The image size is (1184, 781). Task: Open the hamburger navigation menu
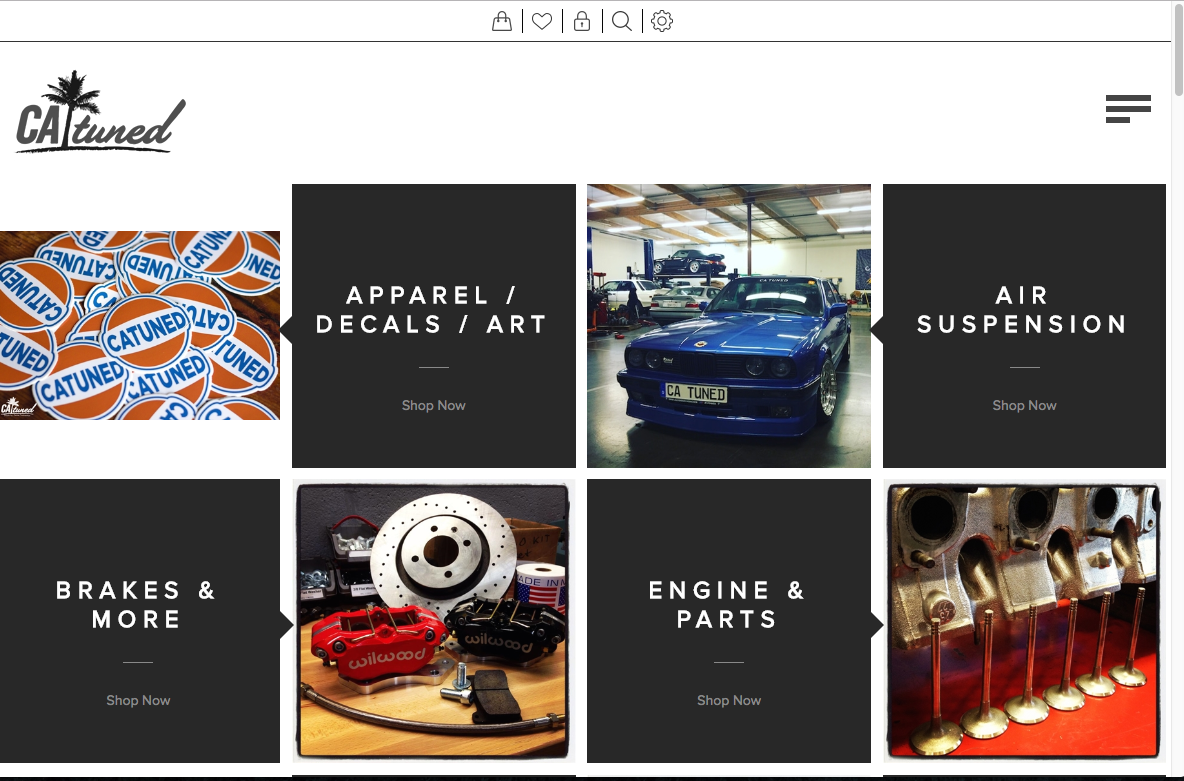(x=1128, y=109)
